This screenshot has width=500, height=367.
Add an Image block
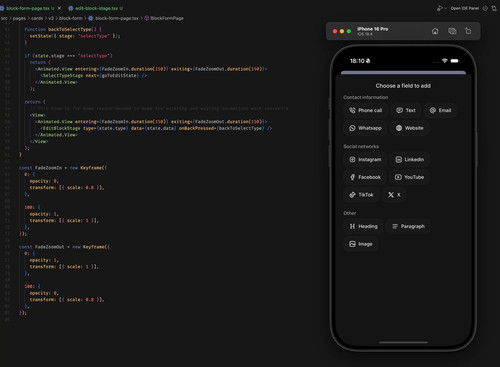(361, 244)
